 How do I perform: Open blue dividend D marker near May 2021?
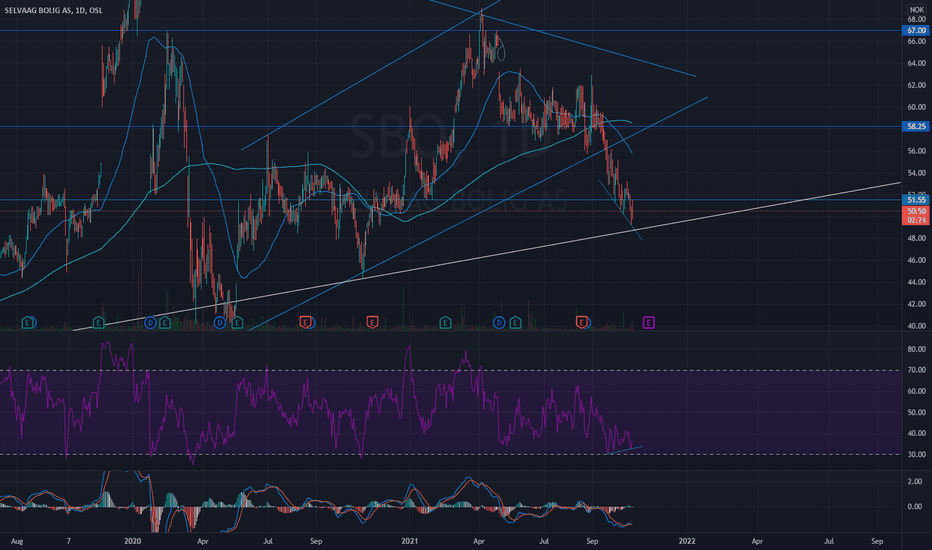point(499,323)
